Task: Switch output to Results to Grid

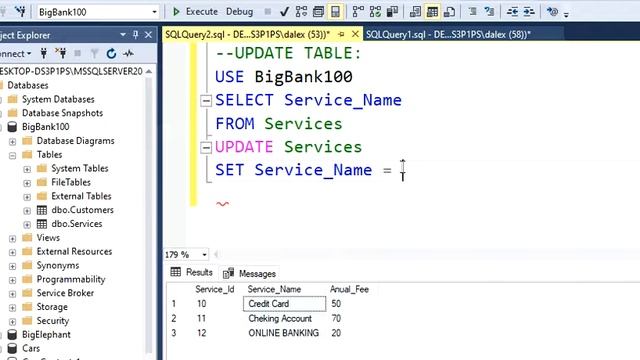Action: [432, 11]
